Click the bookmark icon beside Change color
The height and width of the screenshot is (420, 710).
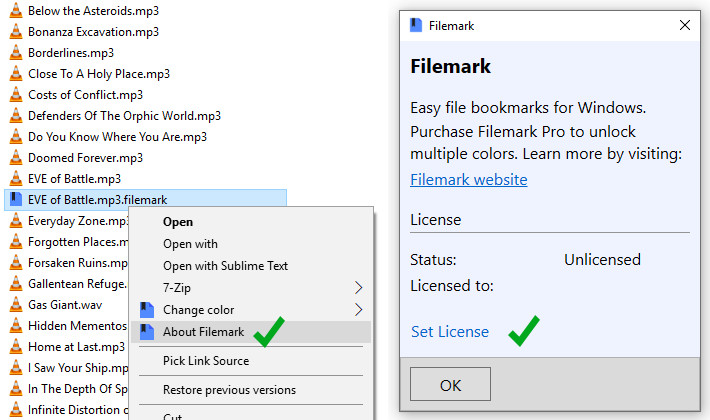coord(147,310)
